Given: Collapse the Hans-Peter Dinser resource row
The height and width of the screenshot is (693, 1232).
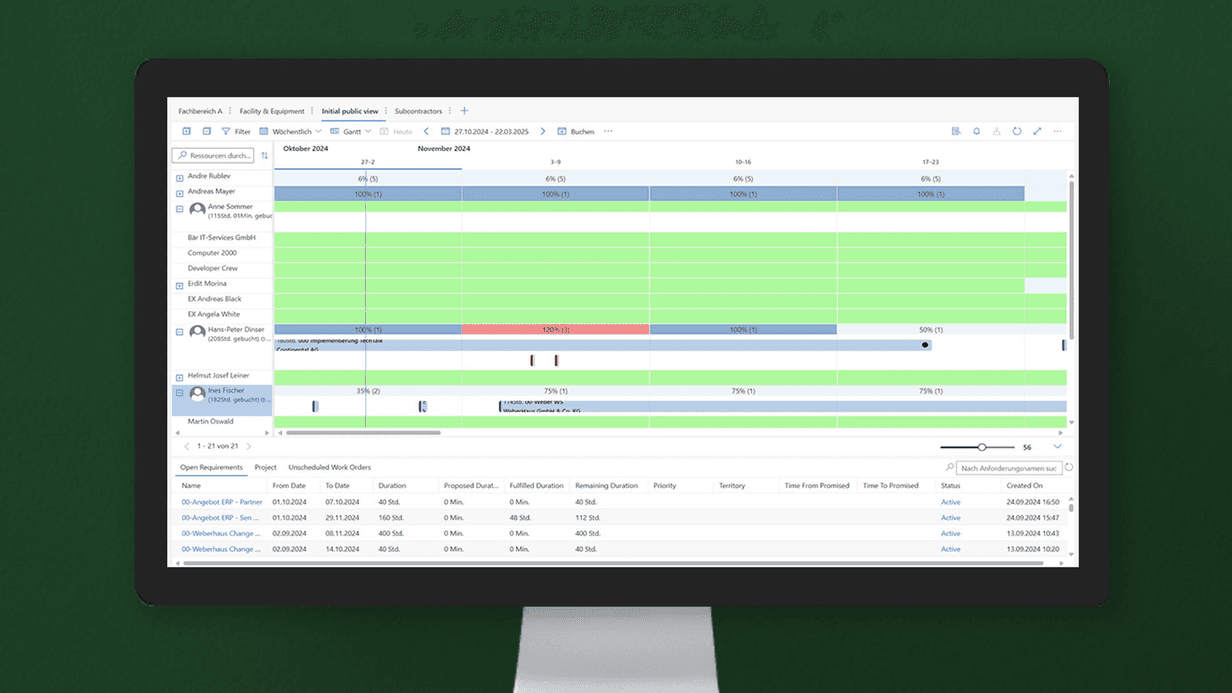Looking at the screenshot, I should [180, 332].
